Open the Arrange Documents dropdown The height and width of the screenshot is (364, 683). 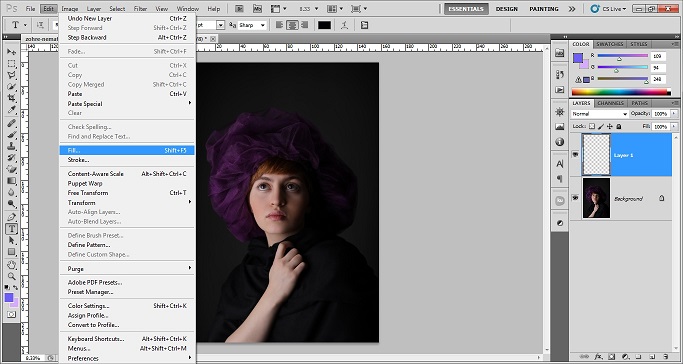coord(335,8)
